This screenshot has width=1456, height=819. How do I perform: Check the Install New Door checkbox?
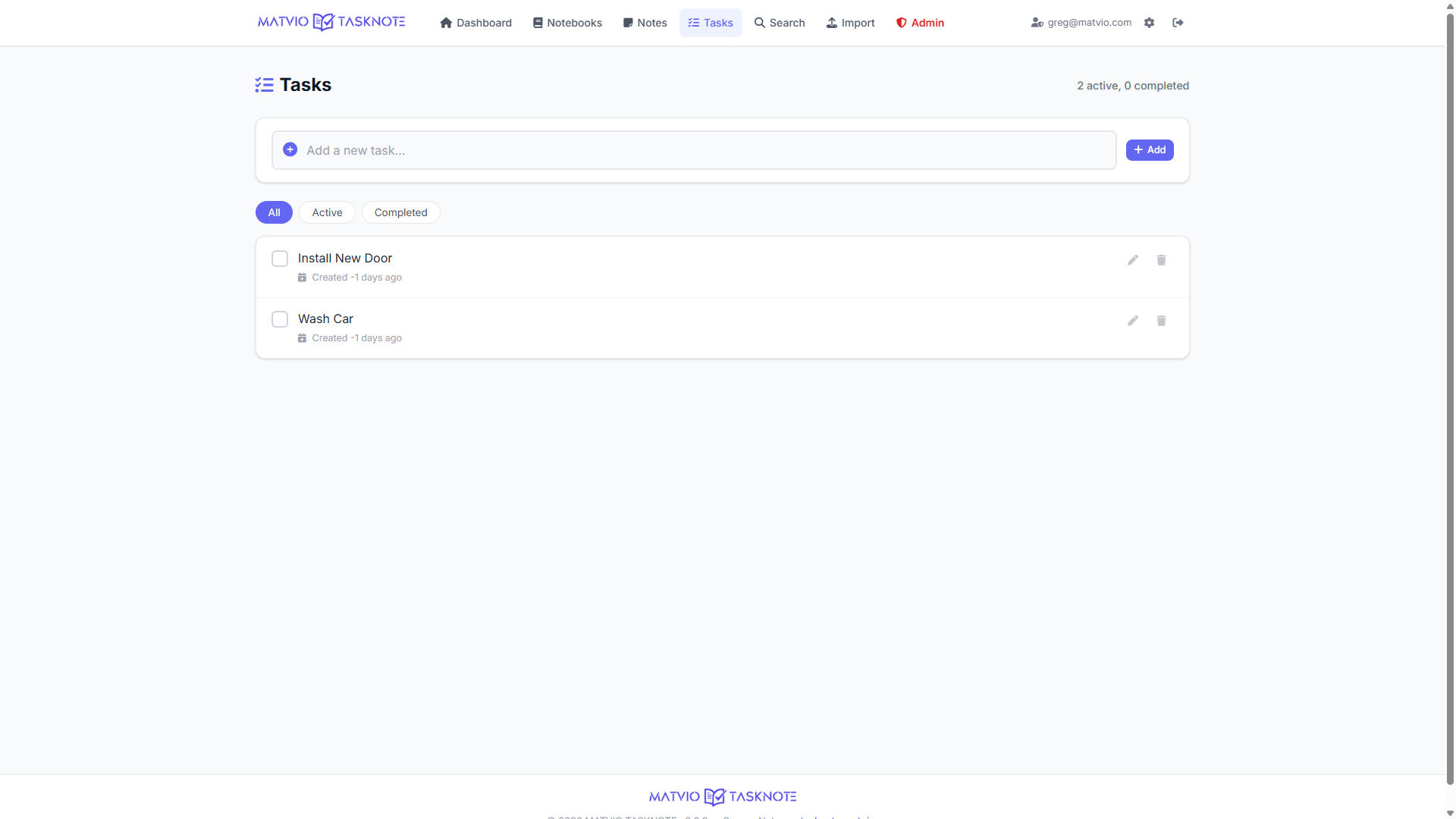point(280,259)
